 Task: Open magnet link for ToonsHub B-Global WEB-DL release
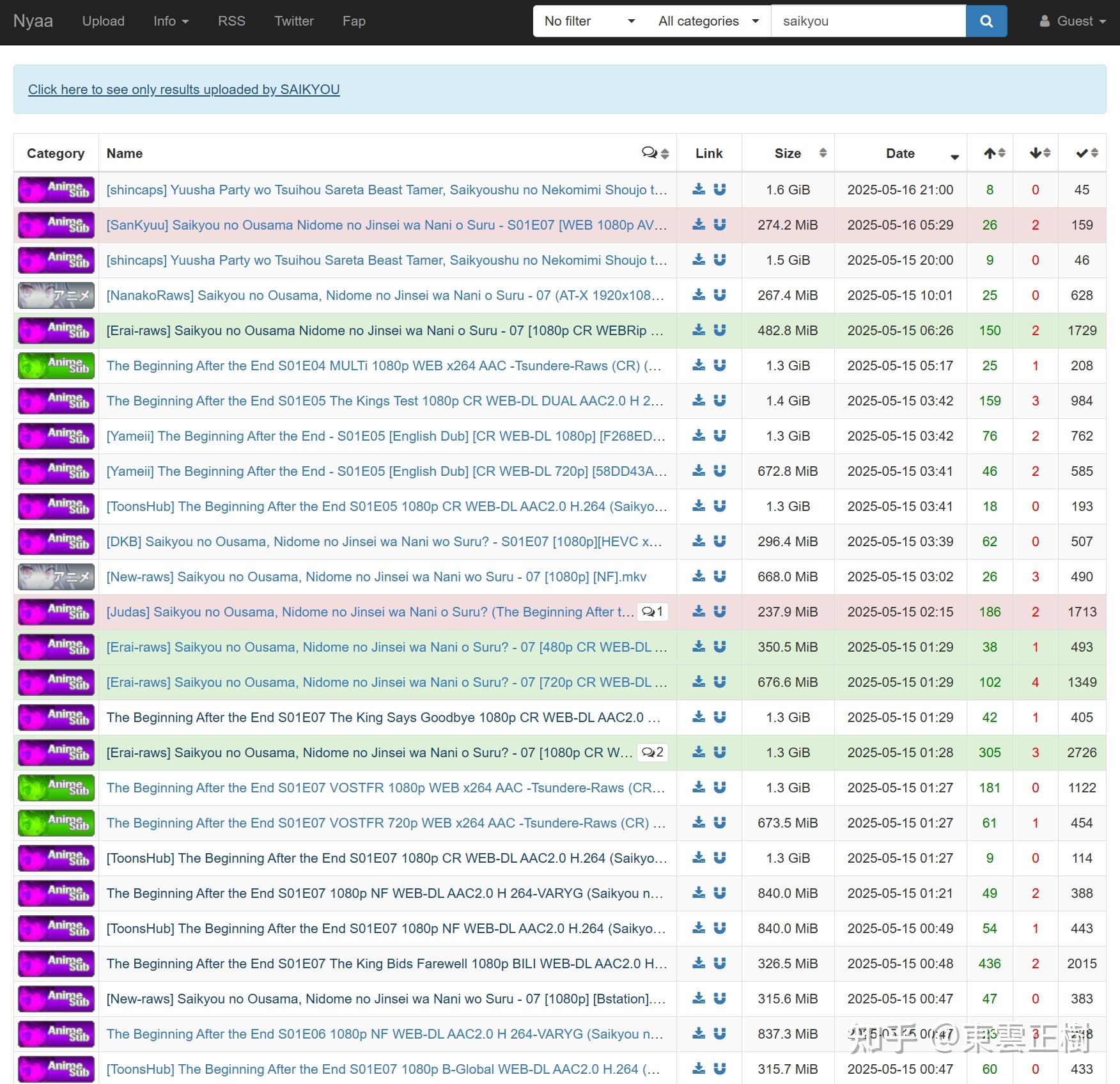tap(720, 1069)
